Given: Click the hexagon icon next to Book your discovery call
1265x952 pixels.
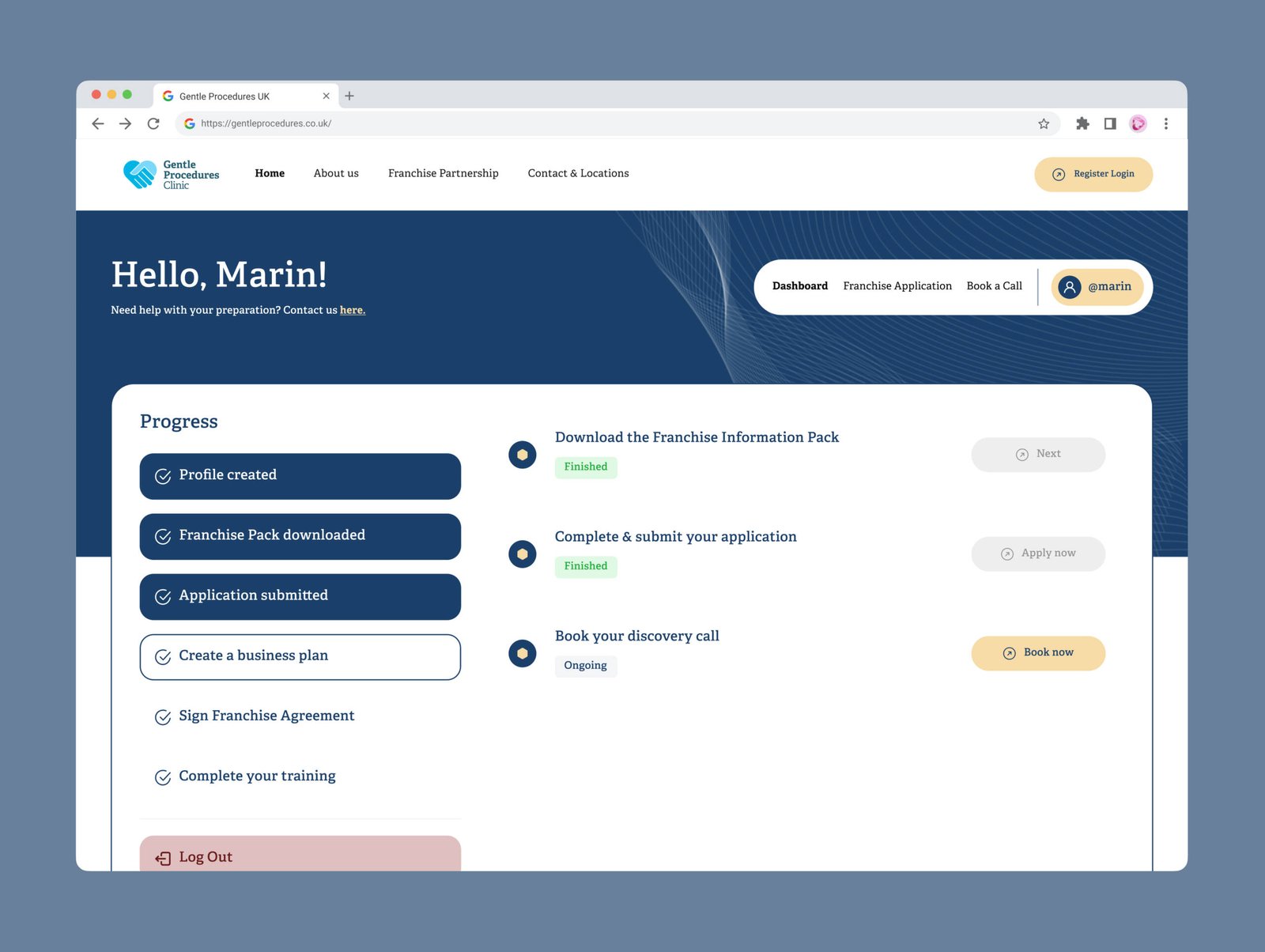Looking at the screenshot, I should (x=522, y=654).
